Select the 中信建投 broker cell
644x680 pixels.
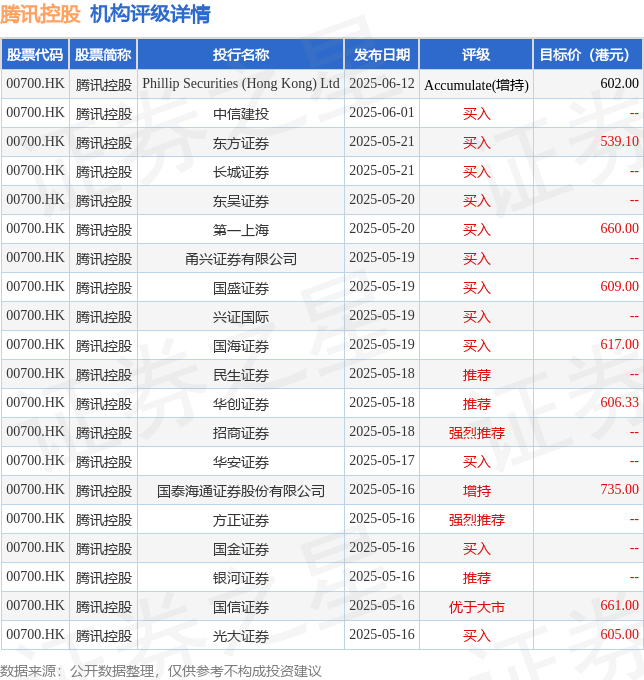click(x=241, y=114)
